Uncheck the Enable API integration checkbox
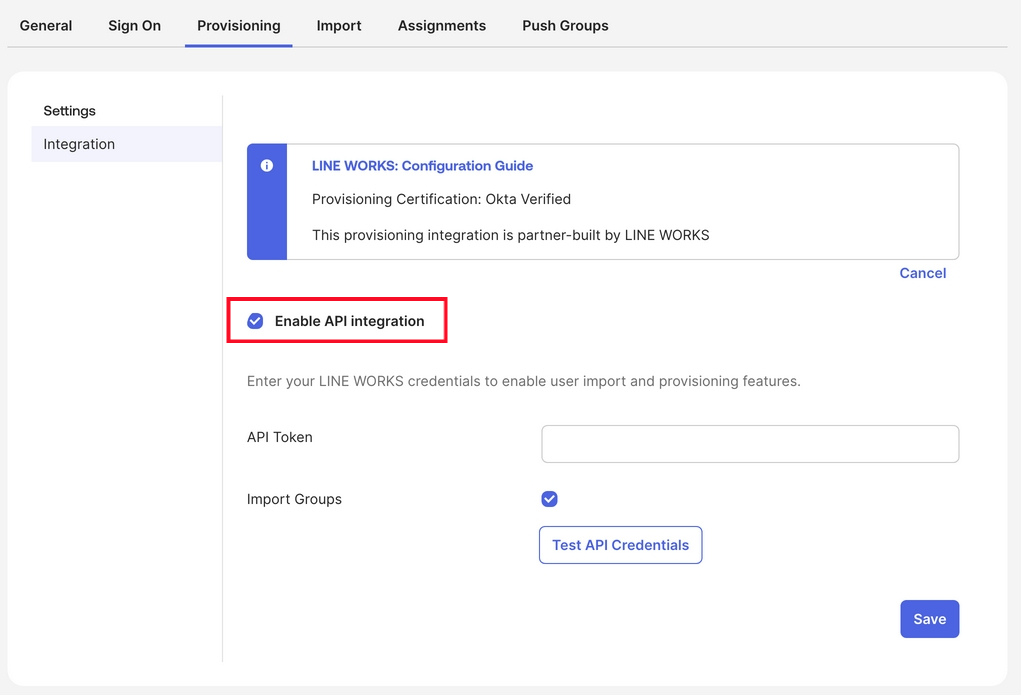 [x=255, y=320]
